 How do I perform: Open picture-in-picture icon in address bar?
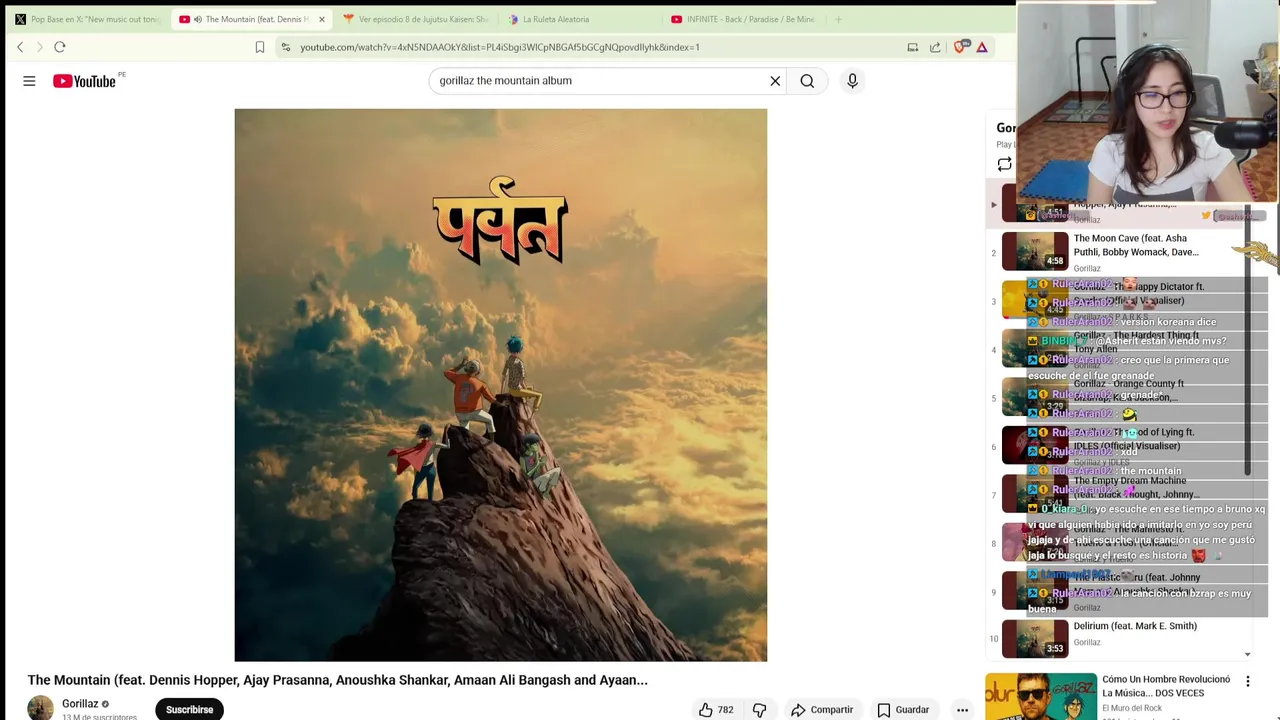pos(912,47)
